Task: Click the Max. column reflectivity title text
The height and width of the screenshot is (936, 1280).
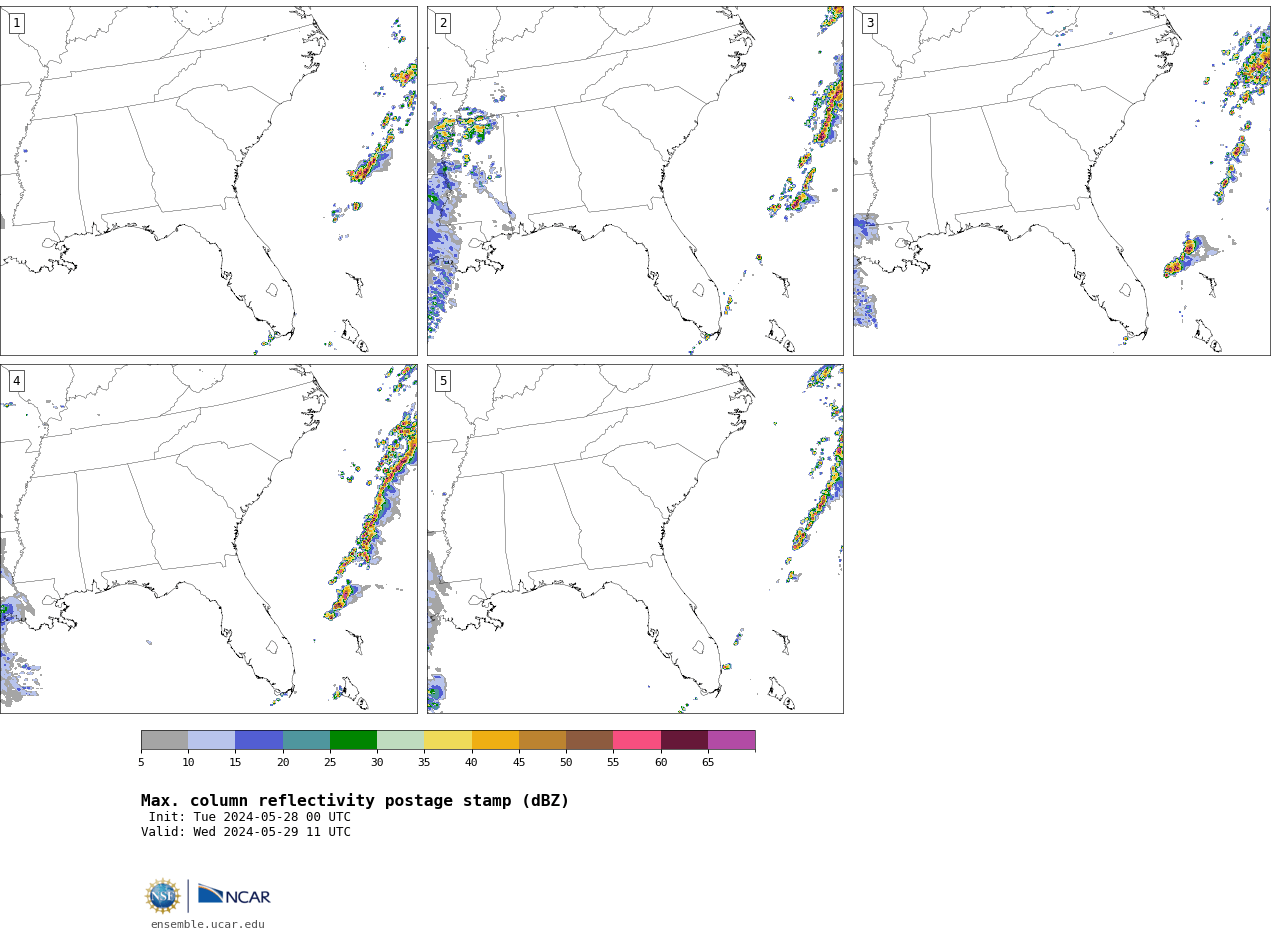Action: point(355,801)
